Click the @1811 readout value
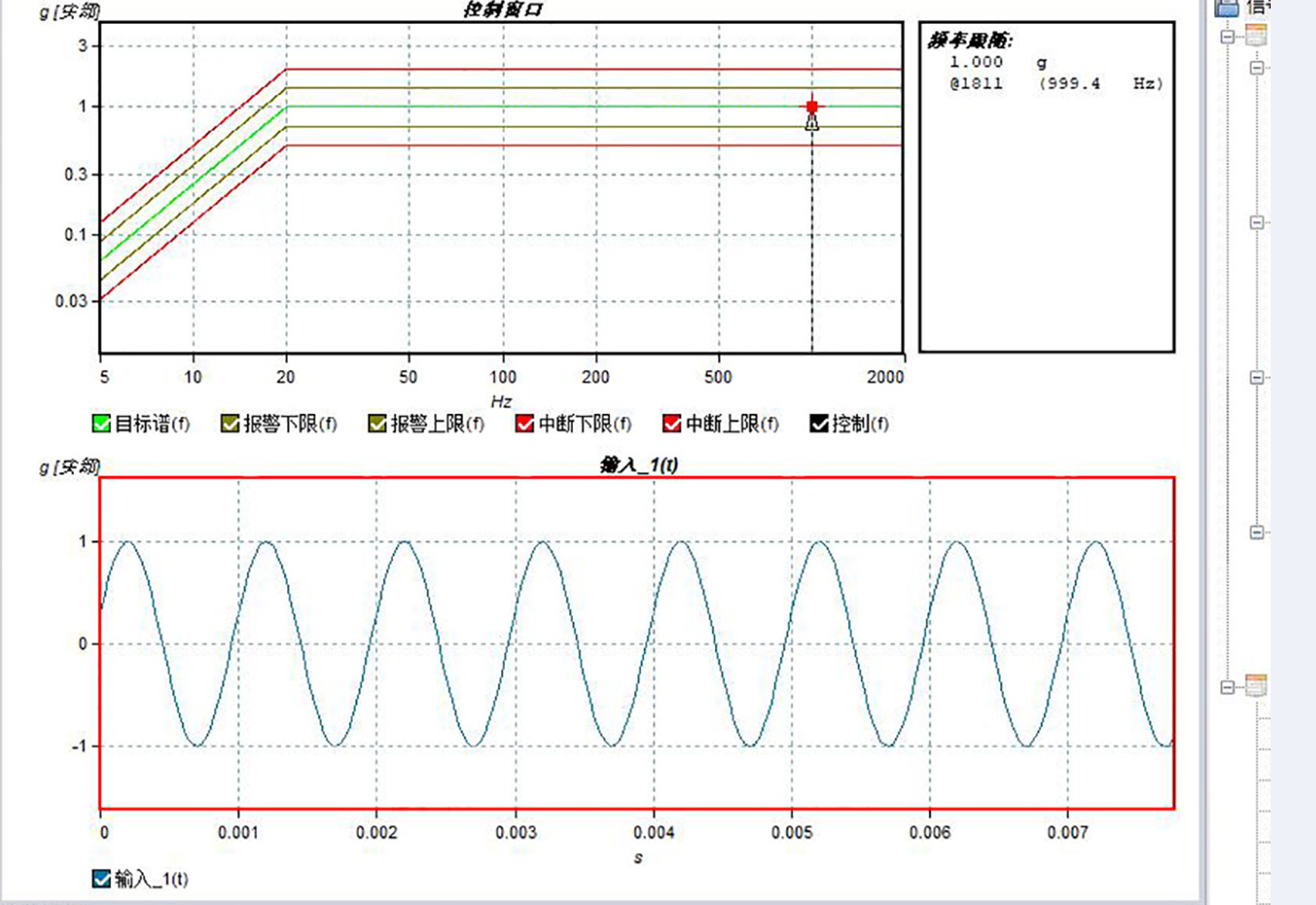The width and height of the screenshot is (1316, 905). pyautogui.click(x=976, y=84)
